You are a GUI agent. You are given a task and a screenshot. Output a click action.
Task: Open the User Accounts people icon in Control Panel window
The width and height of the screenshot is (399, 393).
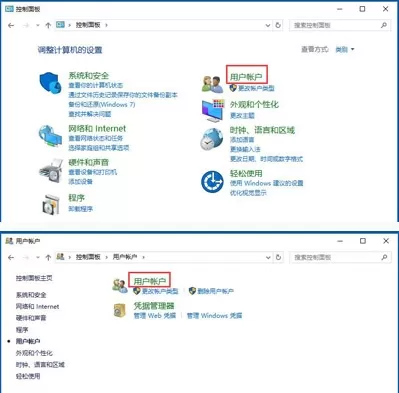pos(212,84)
